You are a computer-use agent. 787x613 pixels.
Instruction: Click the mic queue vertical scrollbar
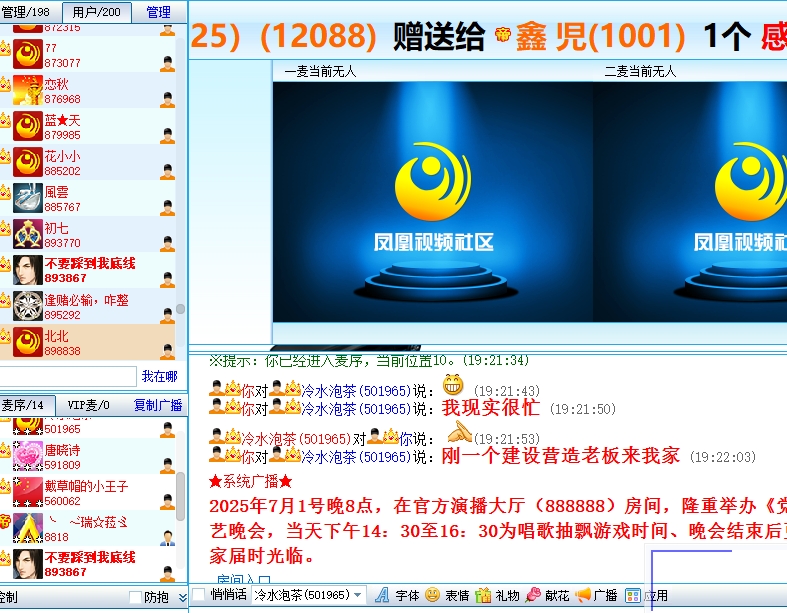click(180, 497)
